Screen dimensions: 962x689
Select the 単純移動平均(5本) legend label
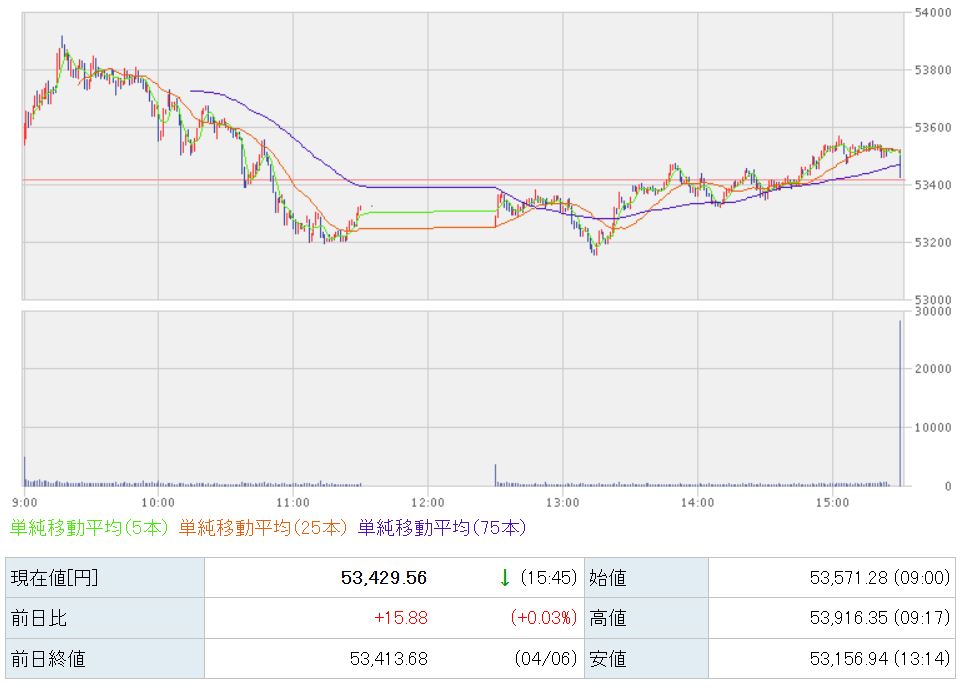pyautogui.click(x=89, y=527)
